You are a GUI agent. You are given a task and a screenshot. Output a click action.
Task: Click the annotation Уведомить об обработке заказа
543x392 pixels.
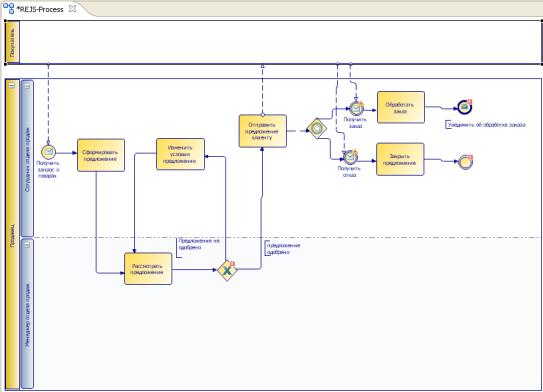(x=486, y=125)
